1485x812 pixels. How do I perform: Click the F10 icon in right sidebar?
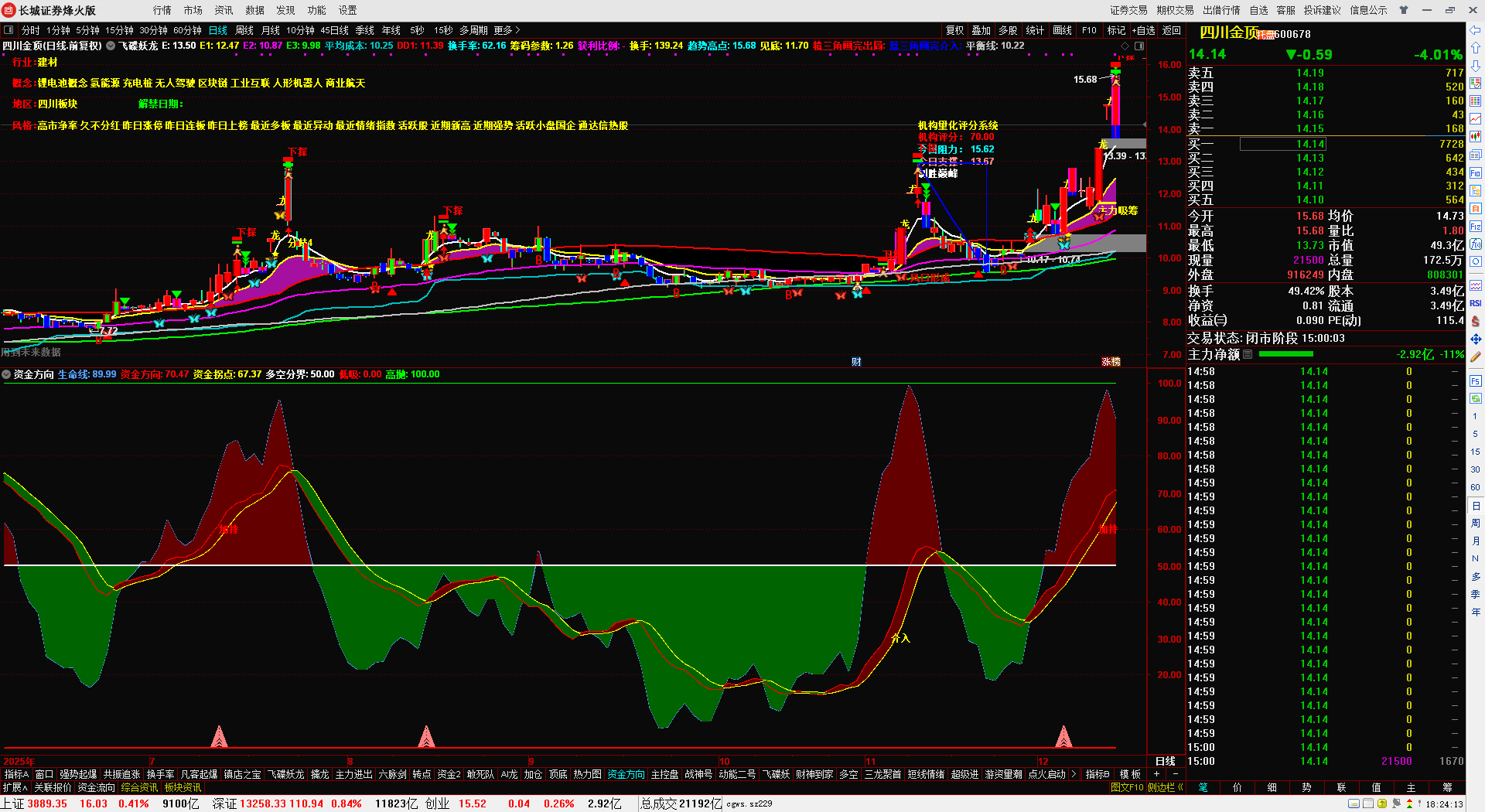[1476, 172]
